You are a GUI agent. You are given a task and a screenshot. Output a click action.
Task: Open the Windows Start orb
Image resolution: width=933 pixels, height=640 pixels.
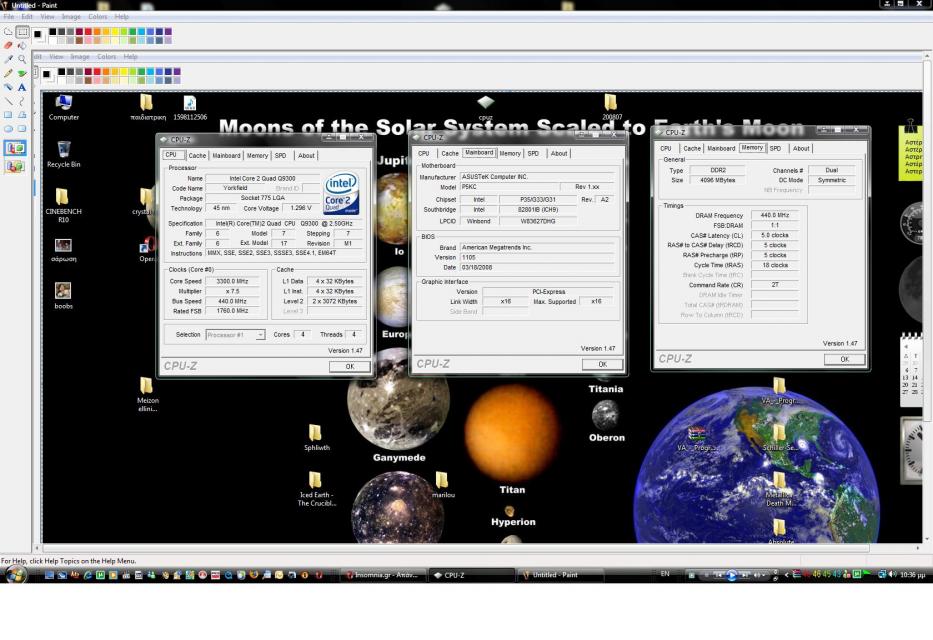coord(15,575)
